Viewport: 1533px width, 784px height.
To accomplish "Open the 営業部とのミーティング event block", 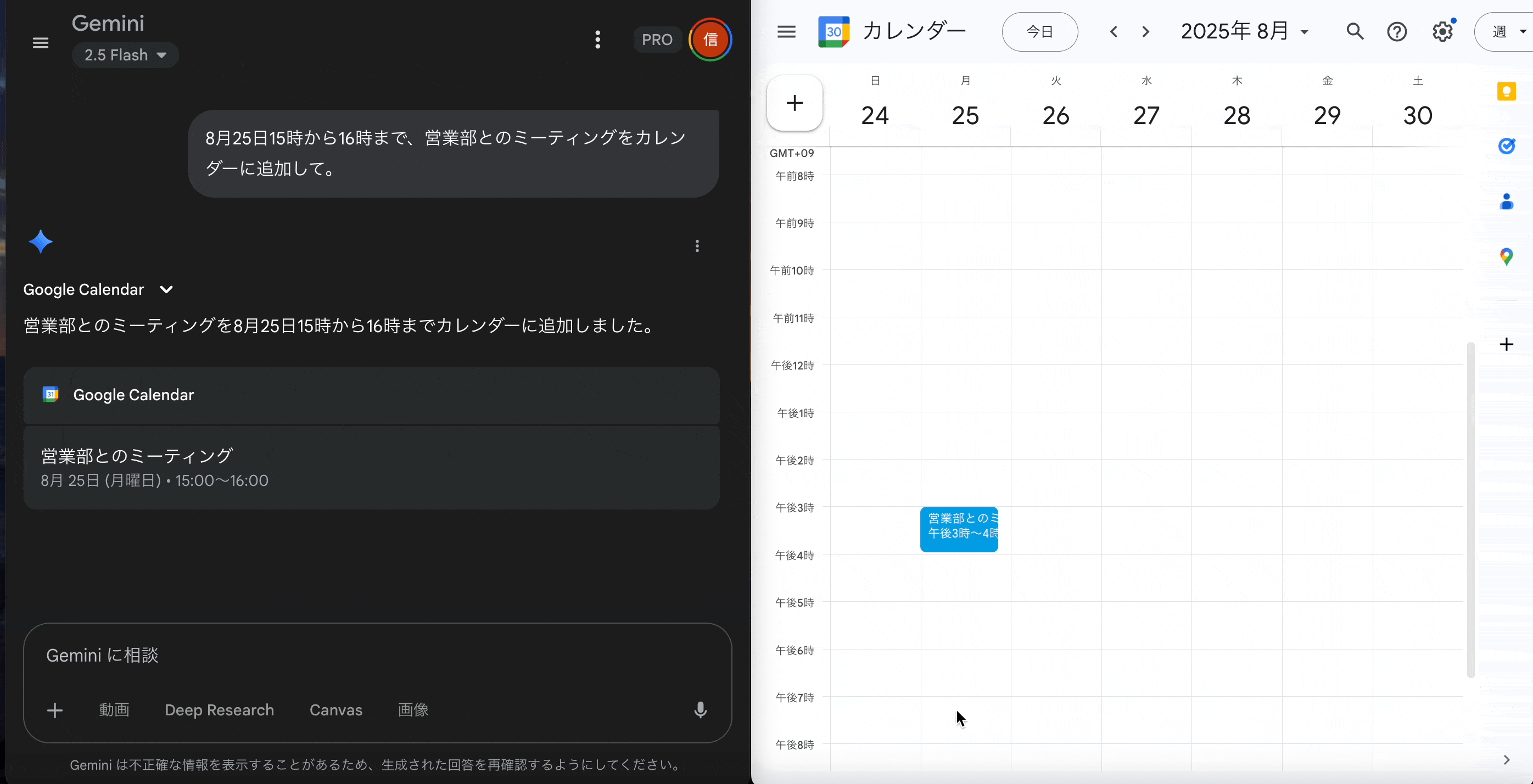I will coord(959,529).
